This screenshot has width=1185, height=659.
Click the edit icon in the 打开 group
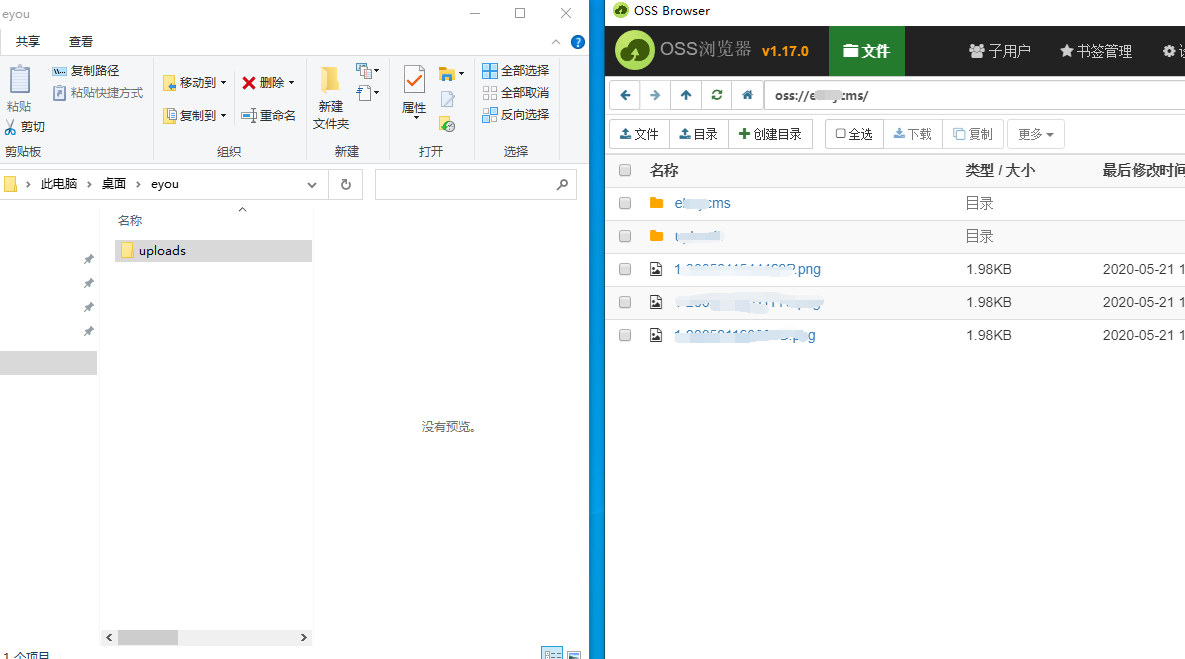point(447,99)
